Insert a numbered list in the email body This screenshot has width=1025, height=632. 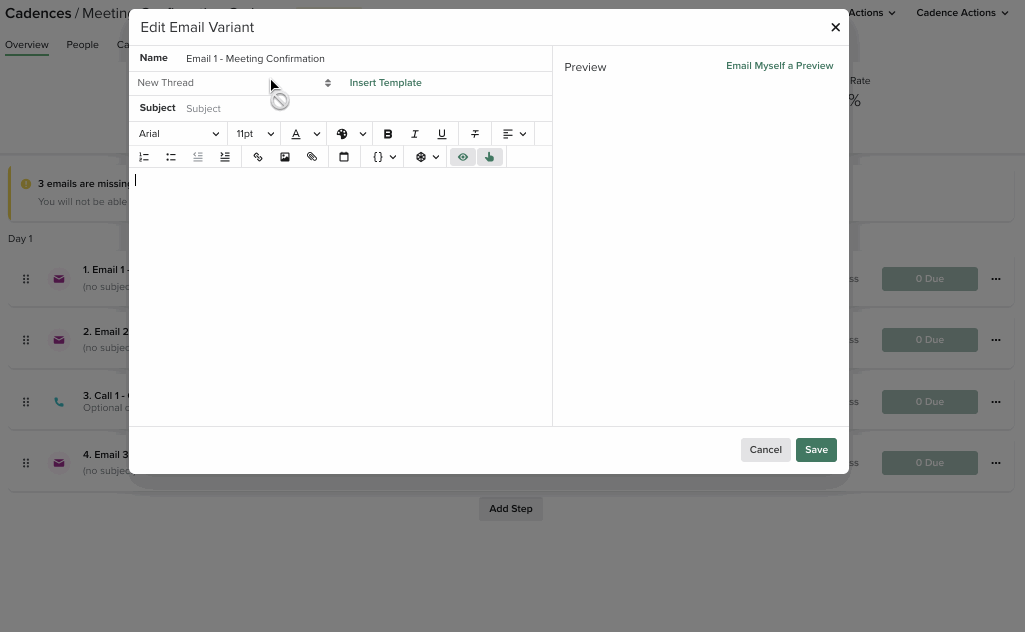(x=143, y=157)
